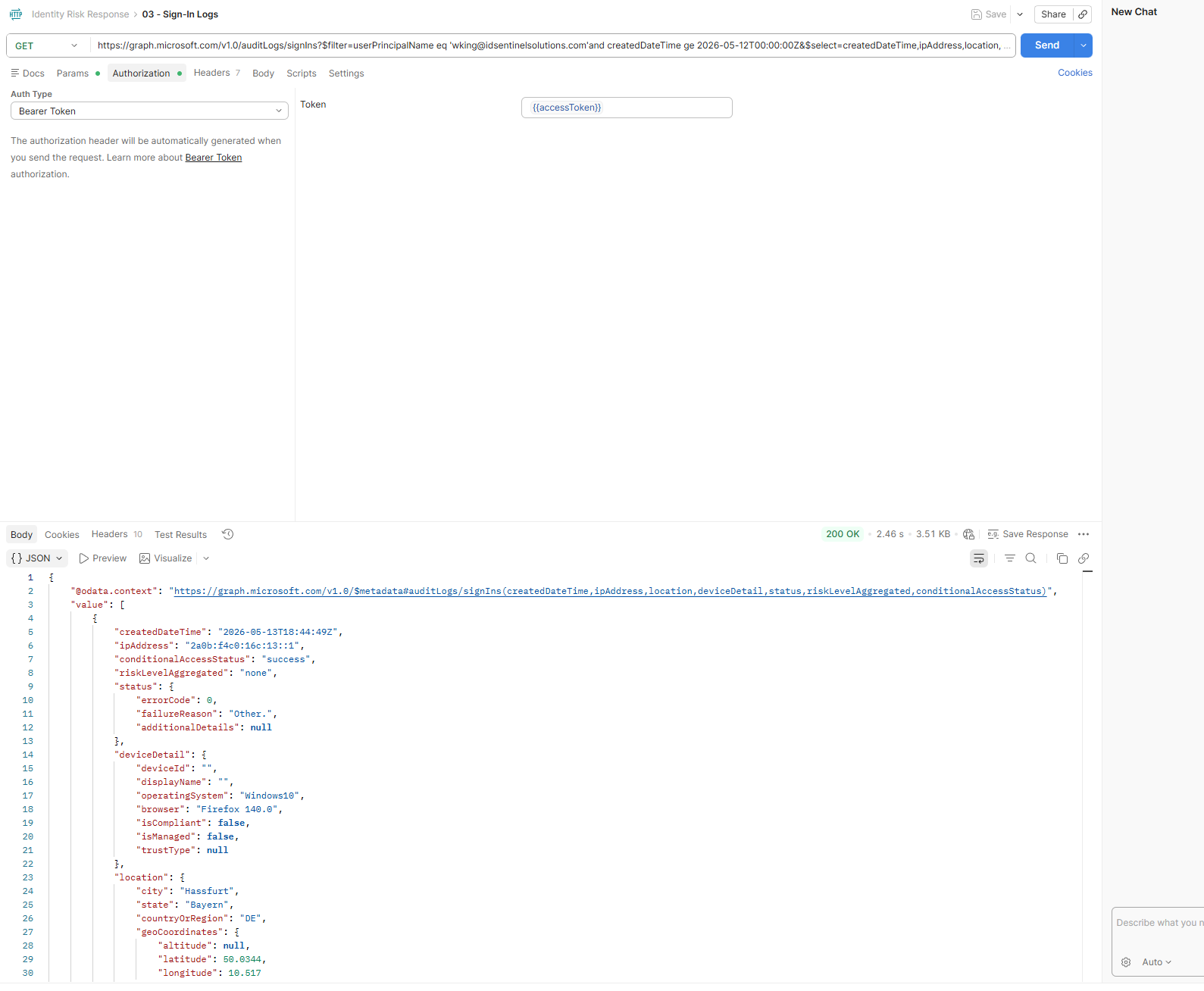Click the Identity Risk Response breadcrumb
Screen dimensions: 1204x991
[80, 14]
